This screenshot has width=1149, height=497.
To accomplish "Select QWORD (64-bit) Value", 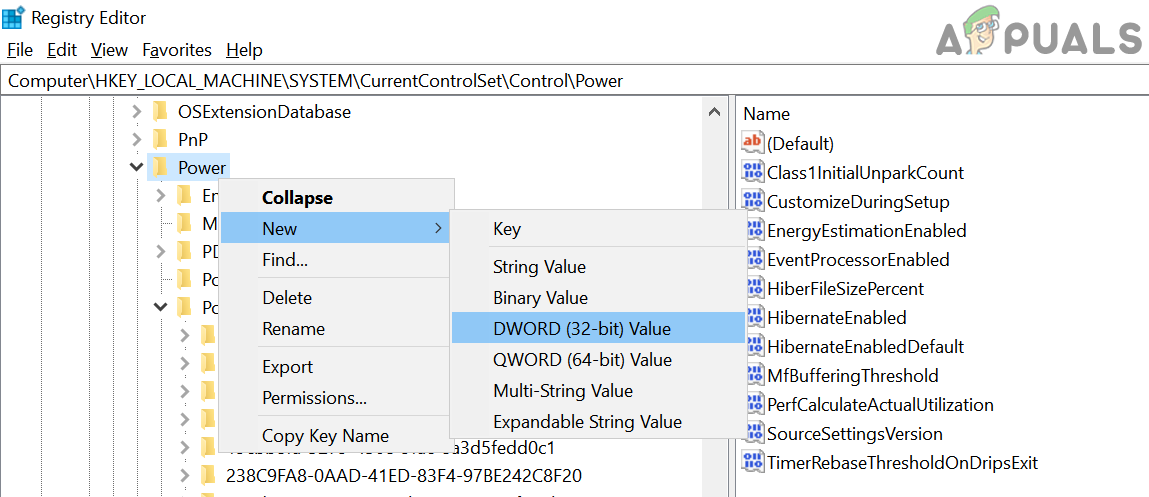I will tap(582, 359).
